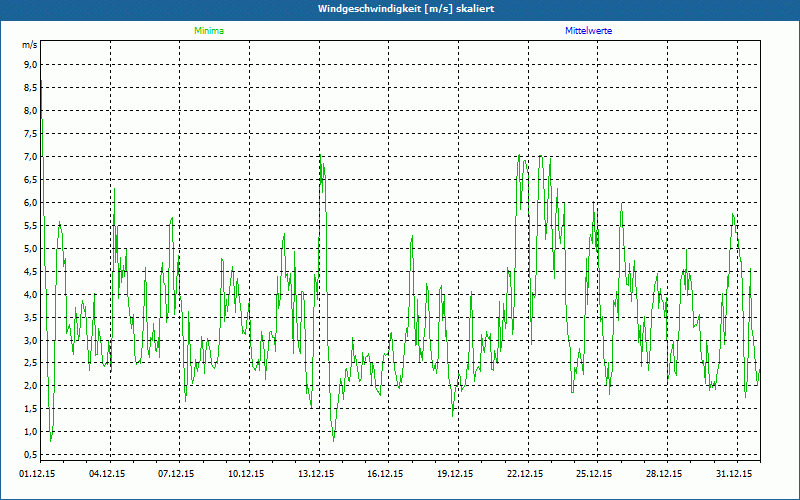
Task: Click the 3,5 y-axis value
Action: pyautogui.click(x=31, y=318)
